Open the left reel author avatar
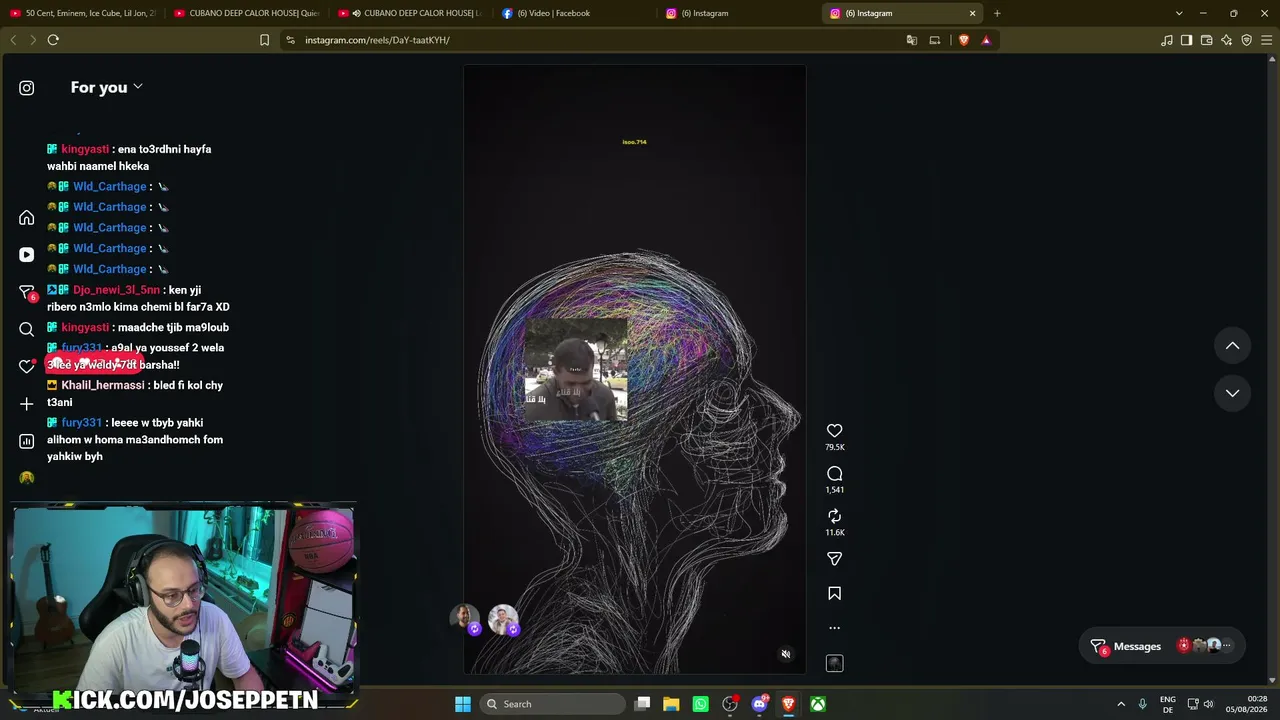The height and width of the screenshot is (720, 1280). pos(465,619)
